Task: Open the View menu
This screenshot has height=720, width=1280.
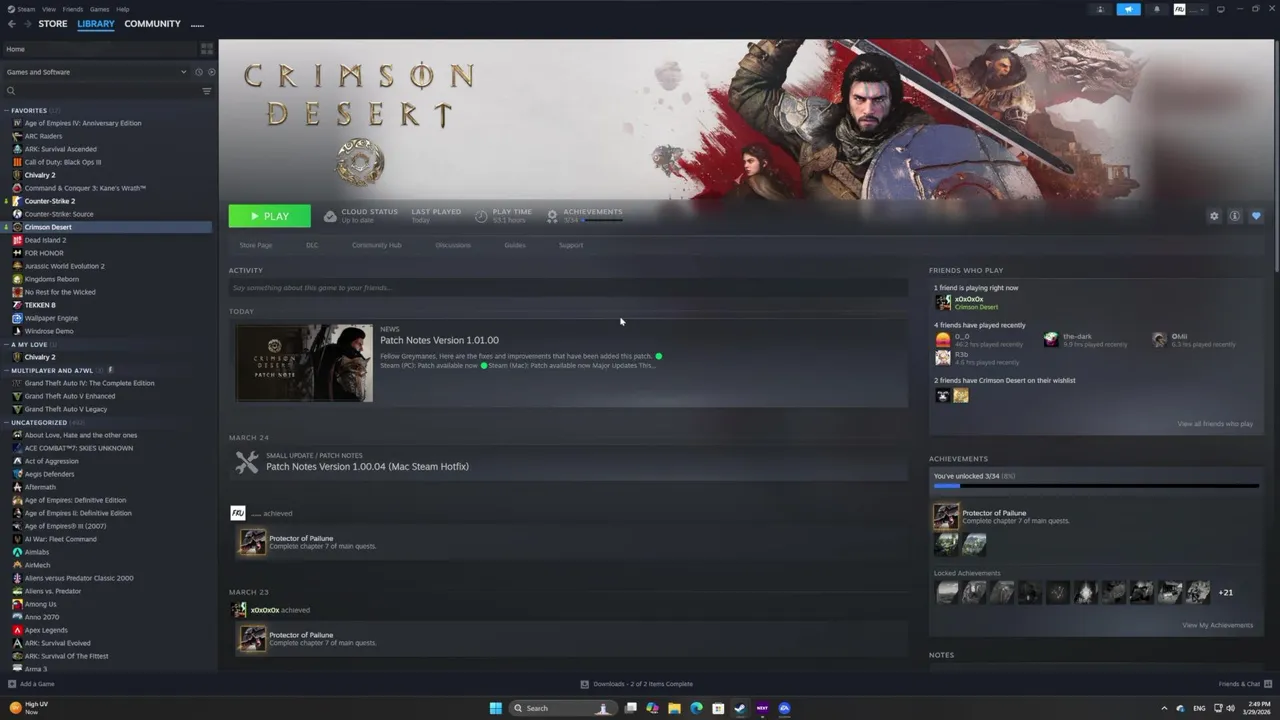Action: point(48,9)
